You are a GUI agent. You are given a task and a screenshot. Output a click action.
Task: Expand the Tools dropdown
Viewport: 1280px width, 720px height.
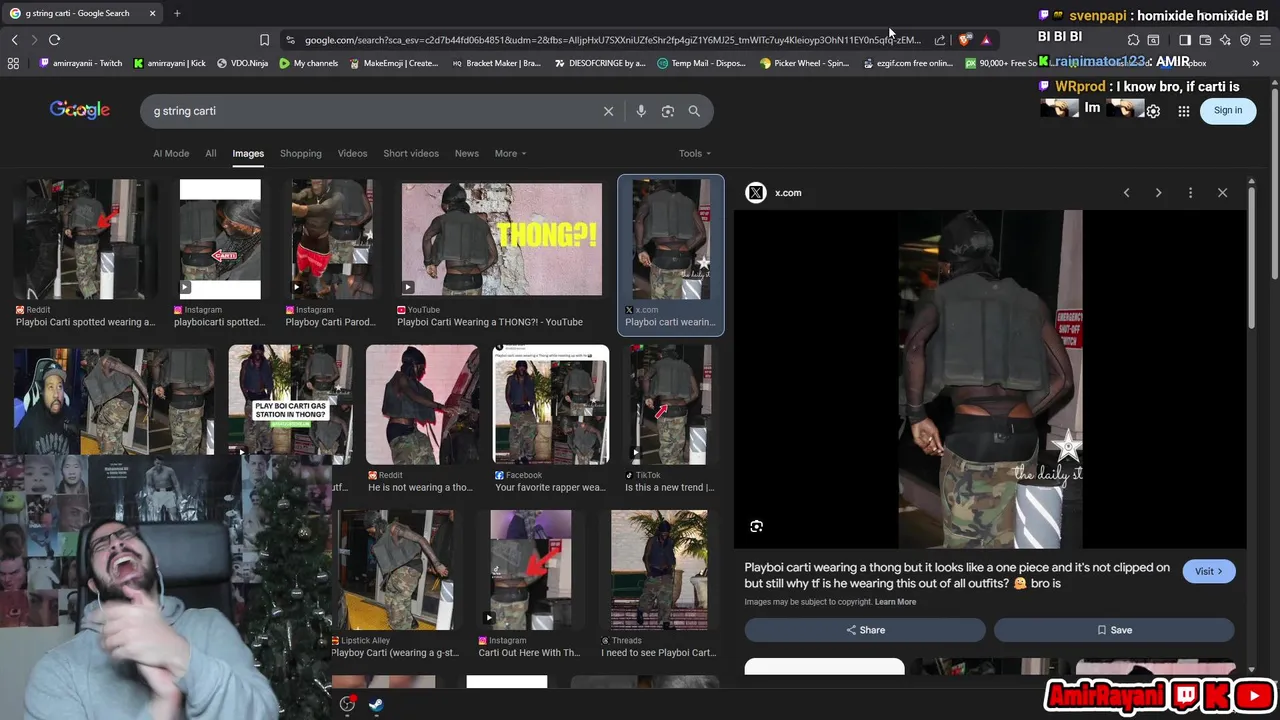(695, 153)
